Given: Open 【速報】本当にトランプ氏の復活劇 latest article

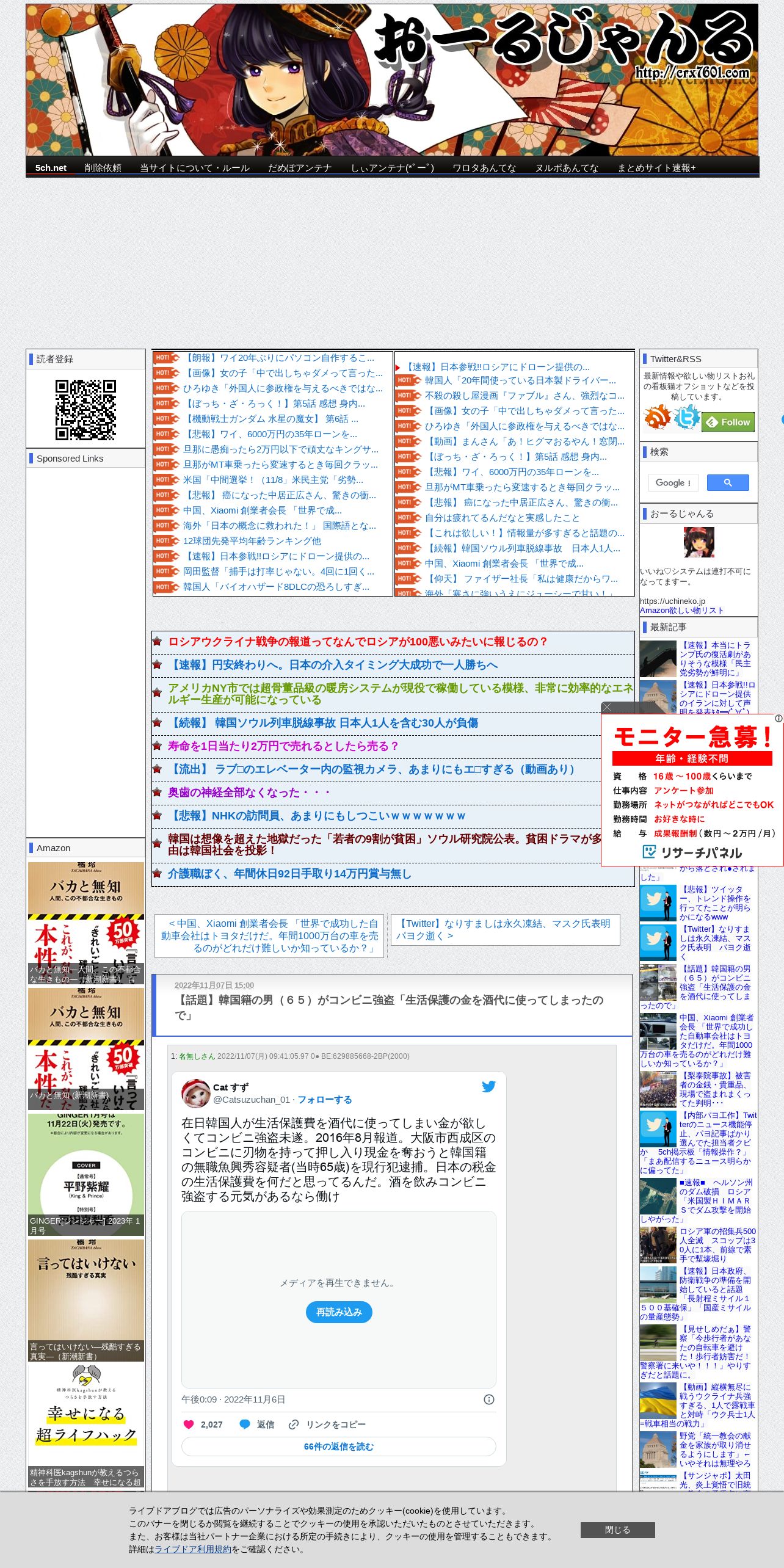Looking at the screenshot, I should [715, 659].
